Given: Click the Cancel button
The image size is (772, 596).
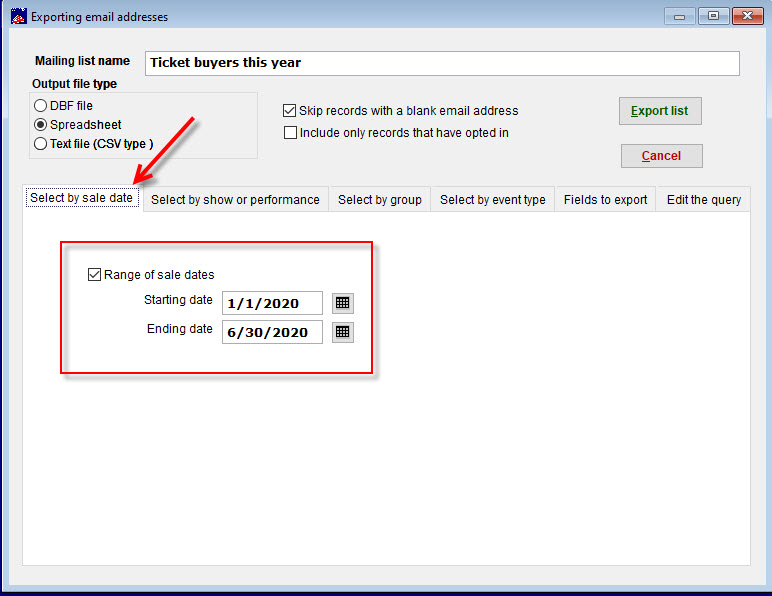Looking at the screenshot, I should [x=662, y=156].
